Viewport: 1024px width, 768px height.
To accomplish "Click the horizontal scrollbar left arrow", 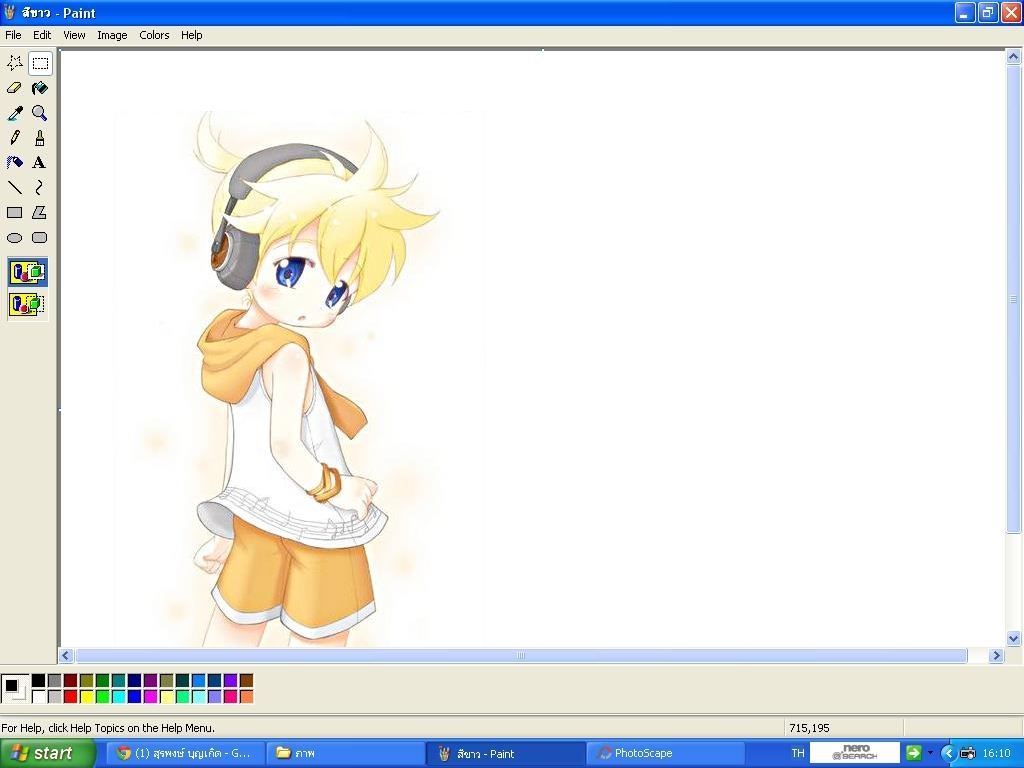I will click(x=65, y=656).
